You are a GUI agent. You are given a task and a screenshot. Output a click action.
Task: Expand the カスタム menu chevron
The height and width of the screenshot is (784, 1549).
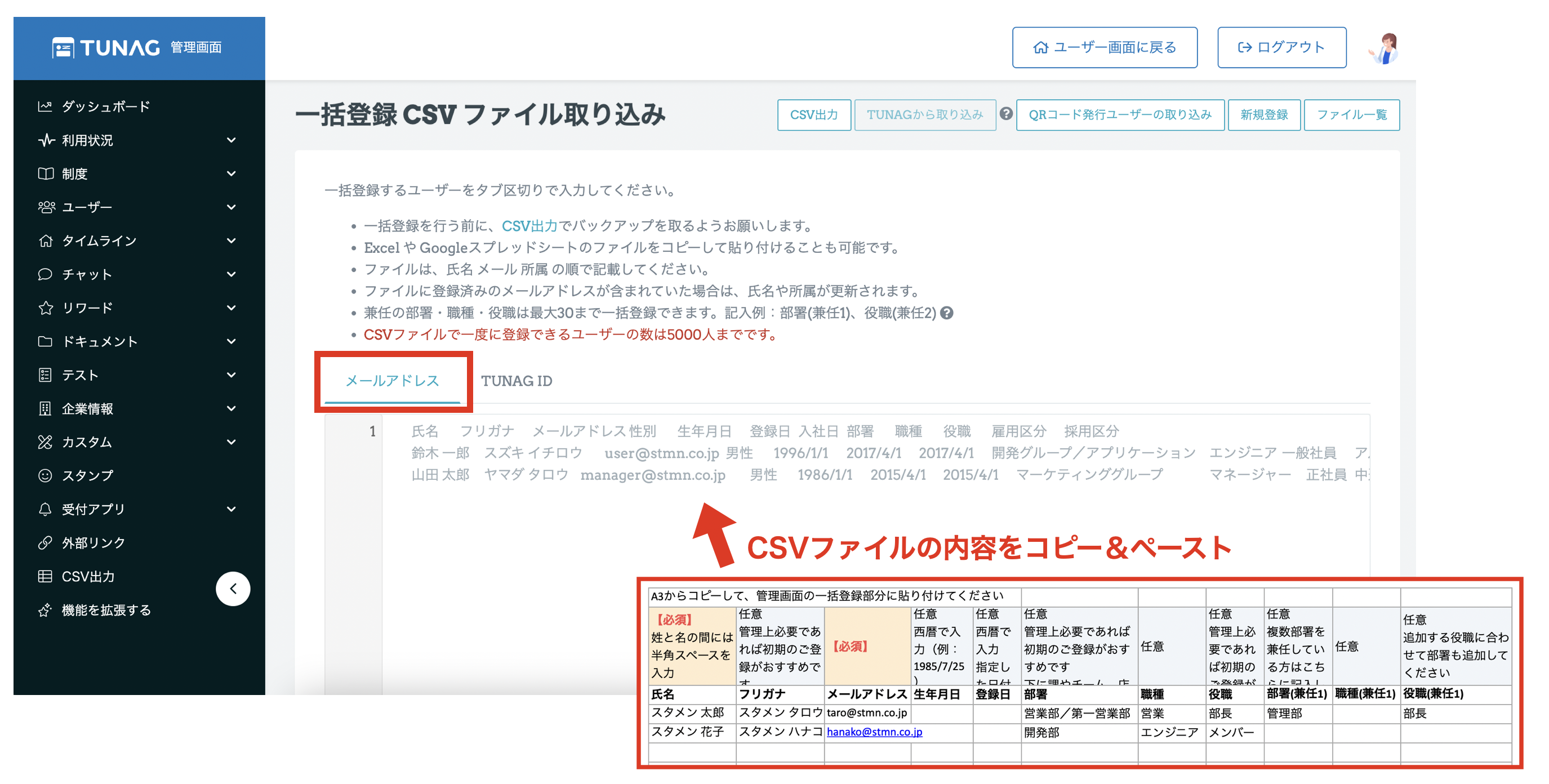(231, 442)
